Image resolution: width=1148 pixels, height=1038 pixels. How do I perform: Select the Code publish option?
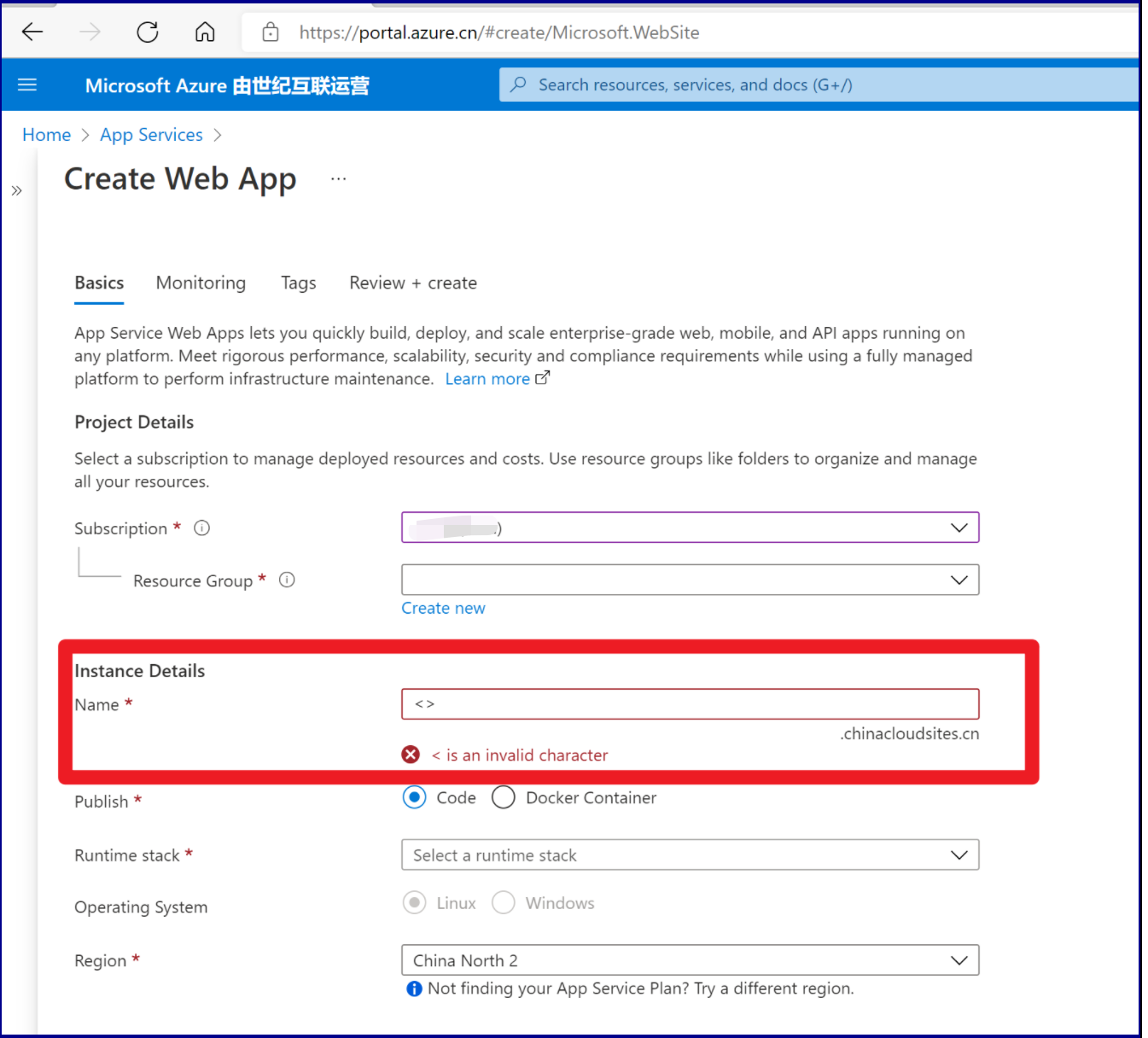click(415, 797)
